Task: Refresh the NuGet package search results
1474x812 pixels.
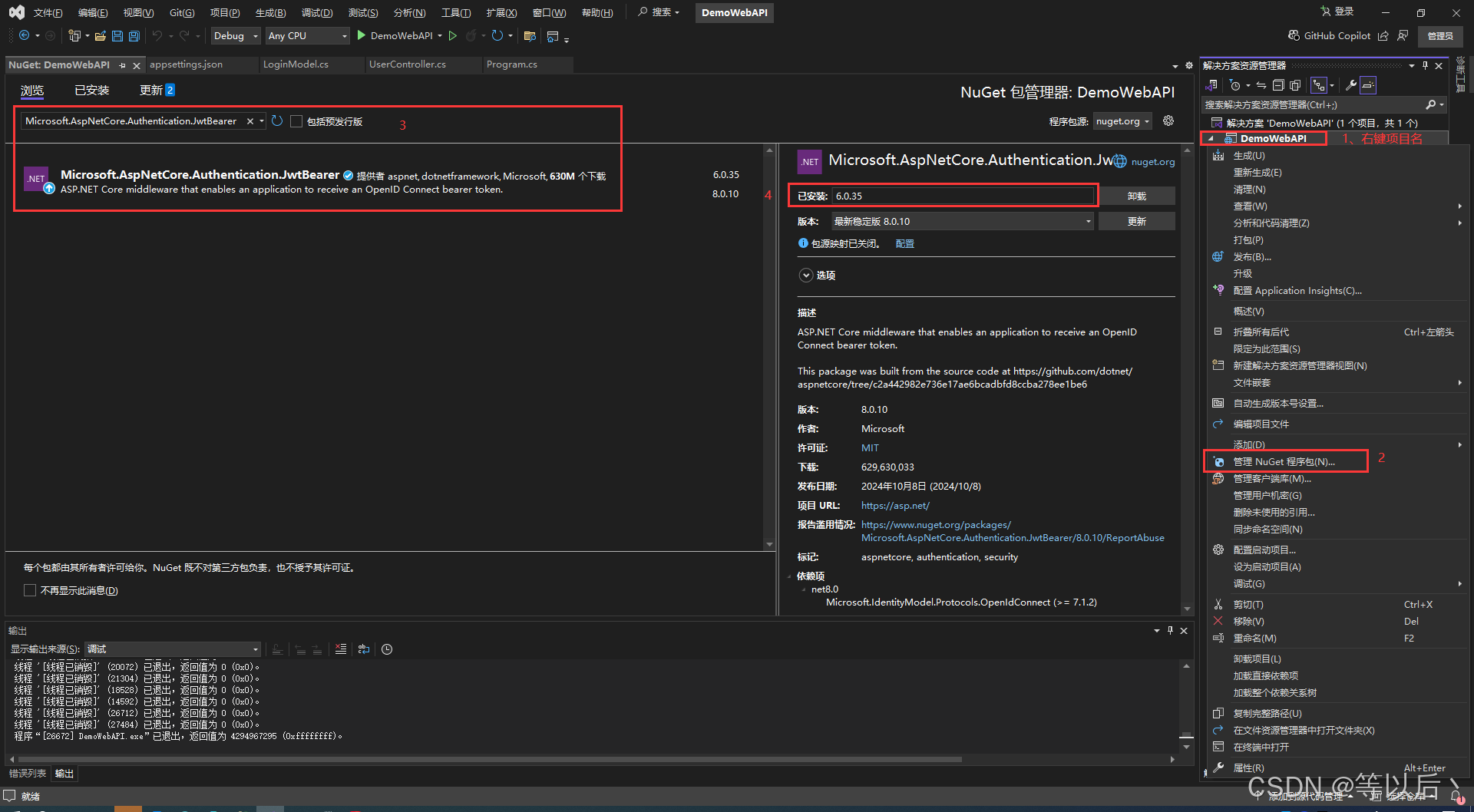Action: click(x=277, y=120)
